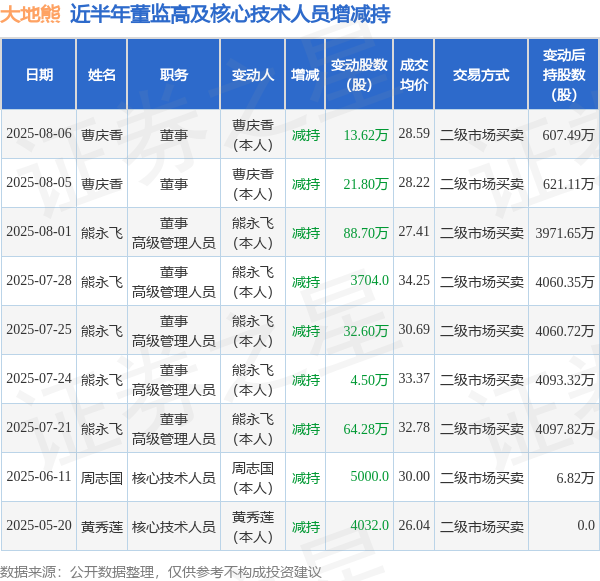Click average price 28.22
Viewport: 600px width, 581px height.
point(414,183)
